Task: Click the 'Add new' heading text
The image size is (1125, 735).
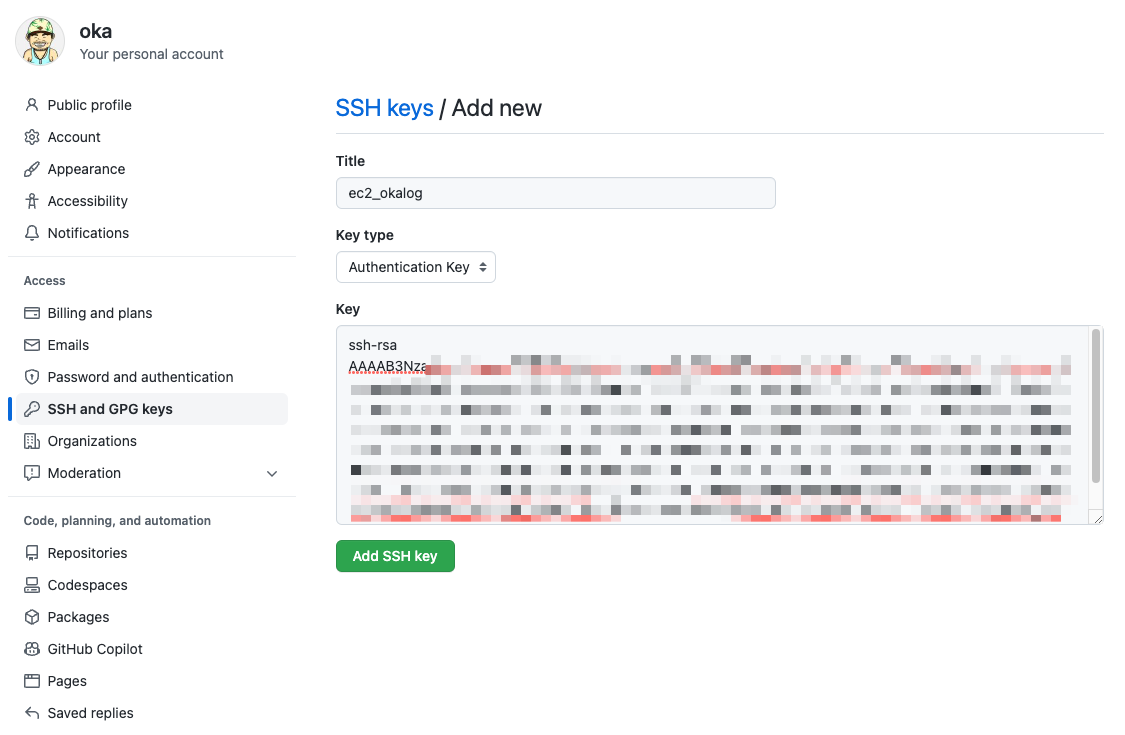Action: point(496,108)
